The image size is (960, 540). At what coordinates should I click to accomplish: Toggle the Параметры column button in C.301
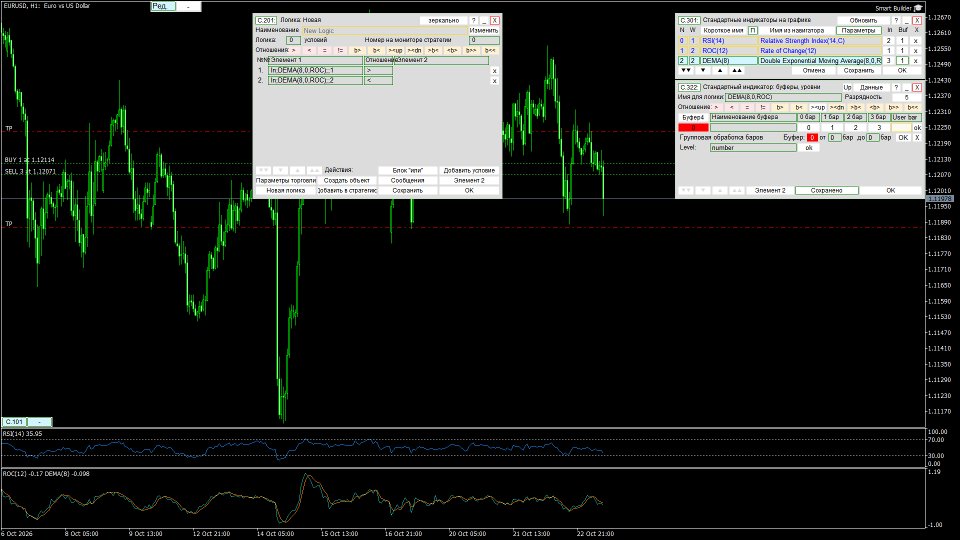(858, 30)
